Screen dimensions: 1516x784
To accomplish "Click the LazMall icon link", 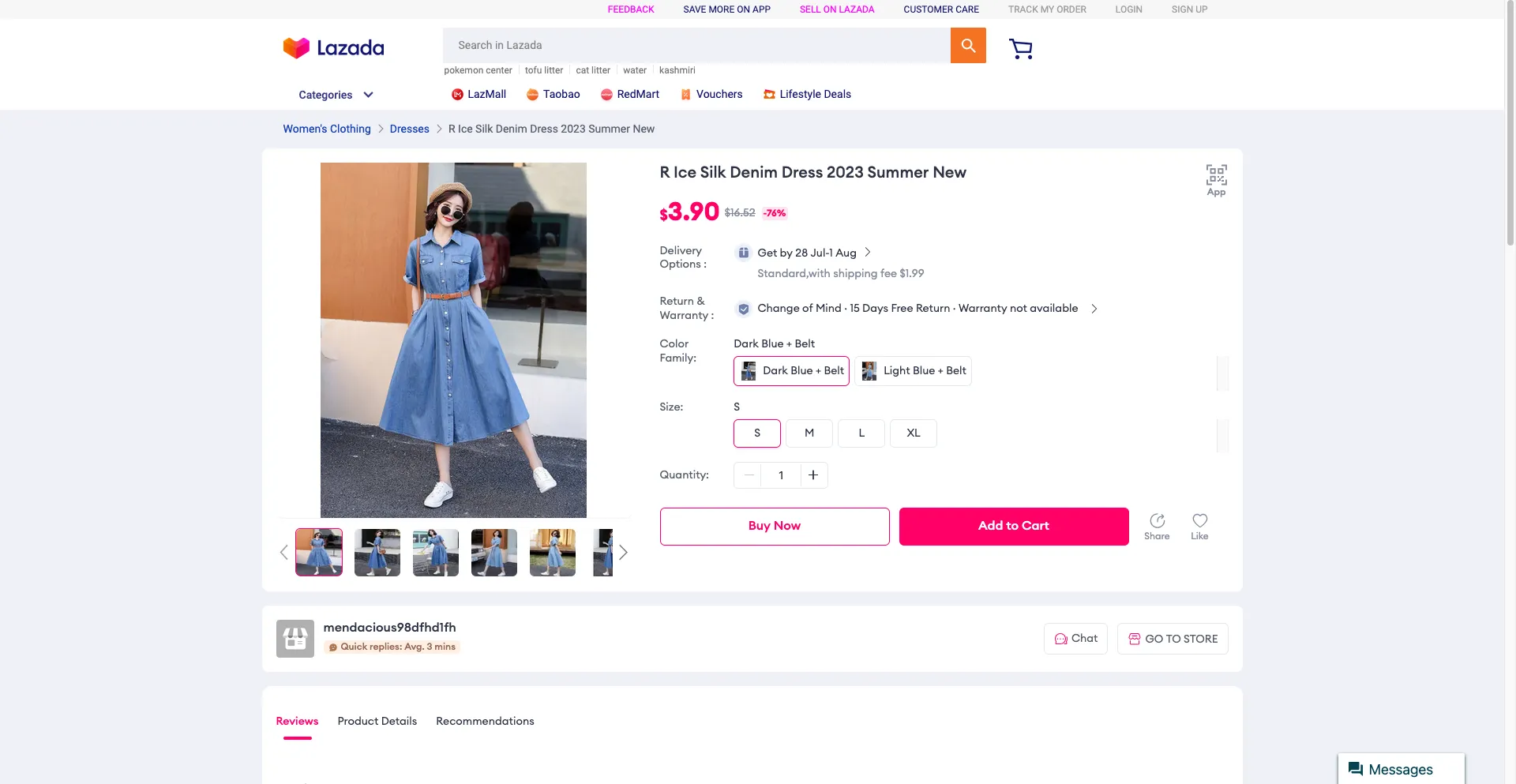I will (x=478, y=95).
